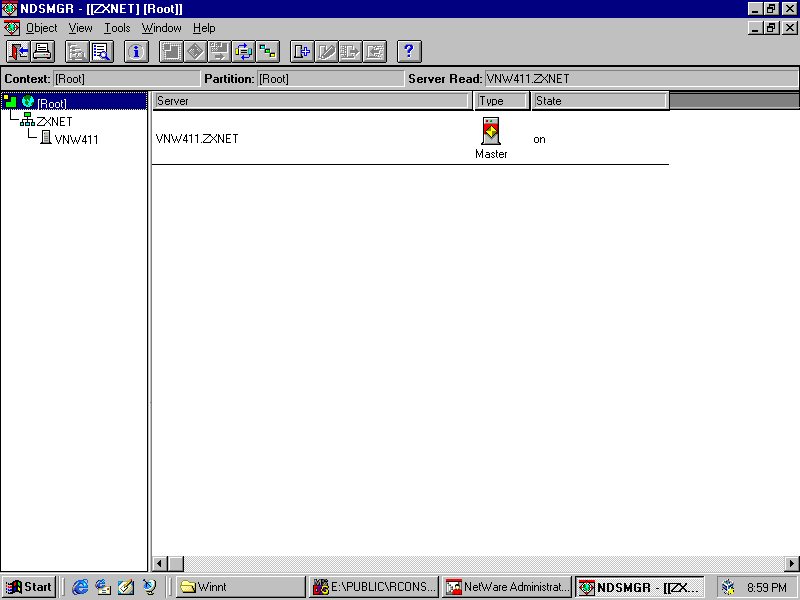
Task: Click the Check Synchronization arrows icon
Action: [243, 52]
